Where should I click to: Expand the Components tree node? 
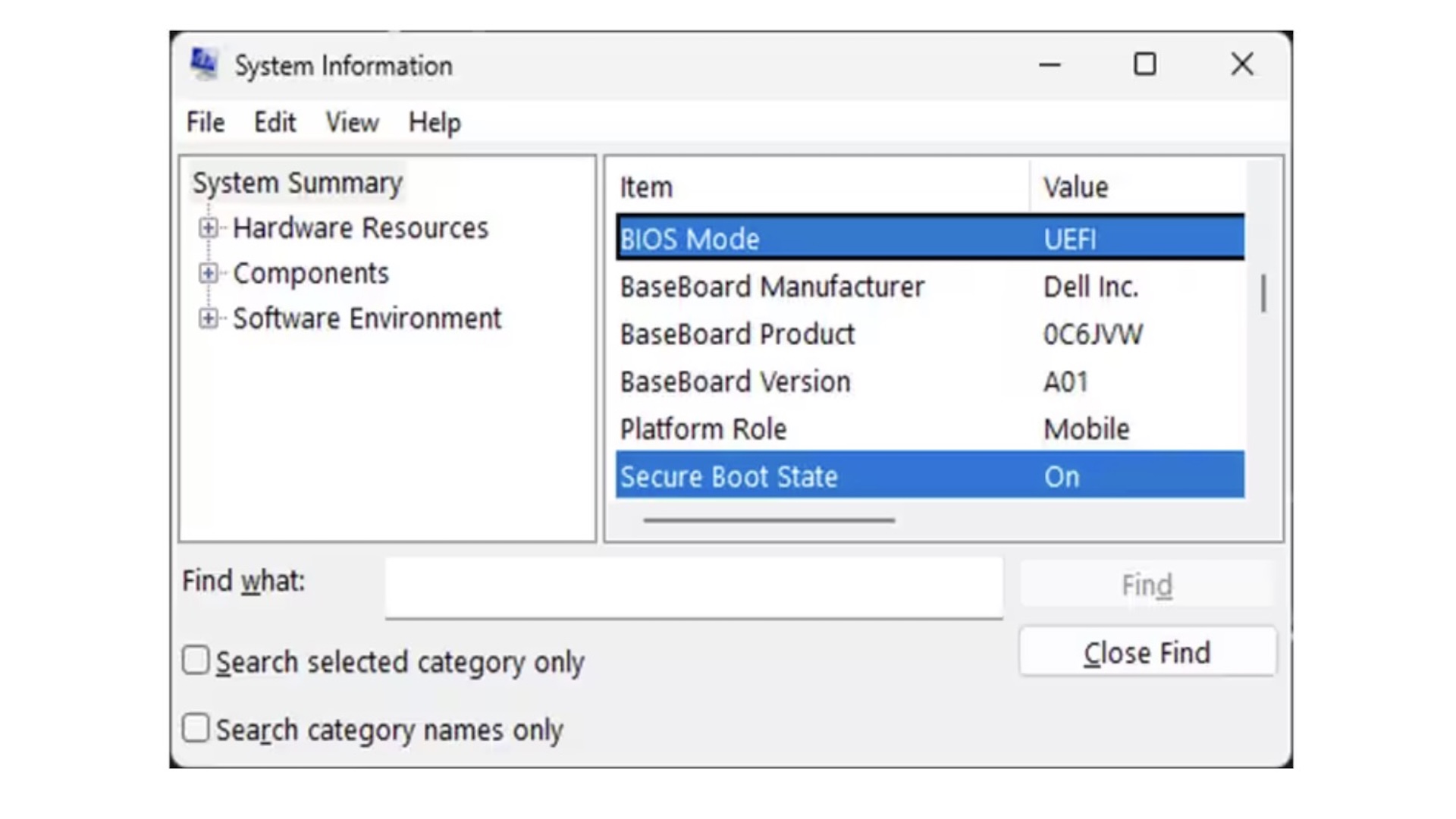[208, 273]
